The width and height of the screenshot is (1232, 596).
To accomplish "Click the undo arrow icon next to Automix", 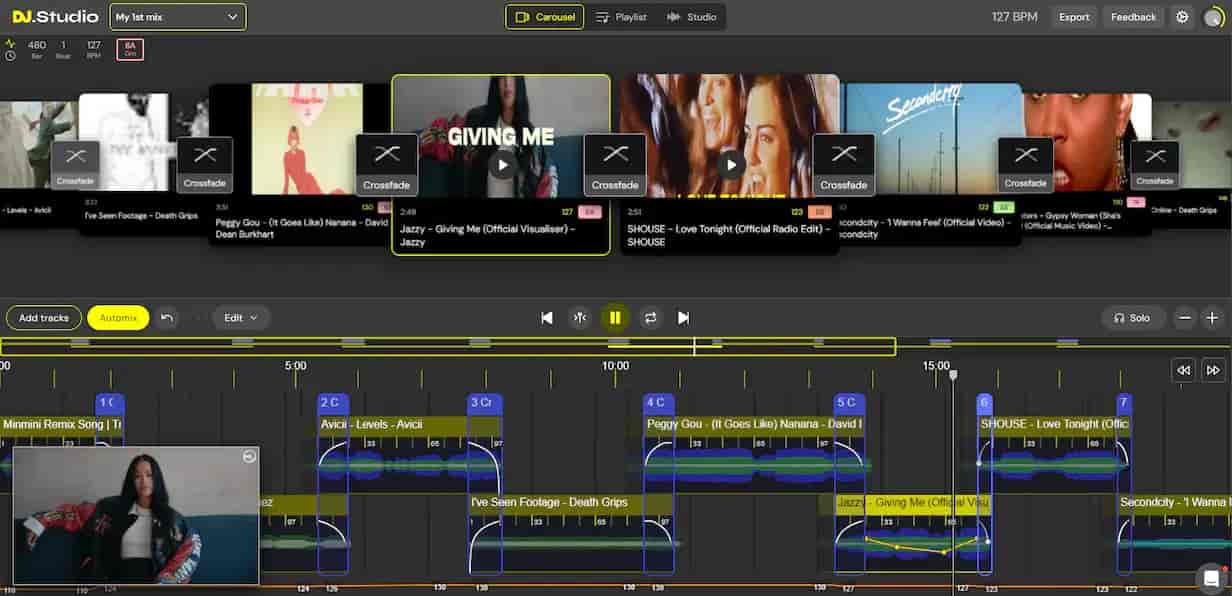I will point(166,317).
